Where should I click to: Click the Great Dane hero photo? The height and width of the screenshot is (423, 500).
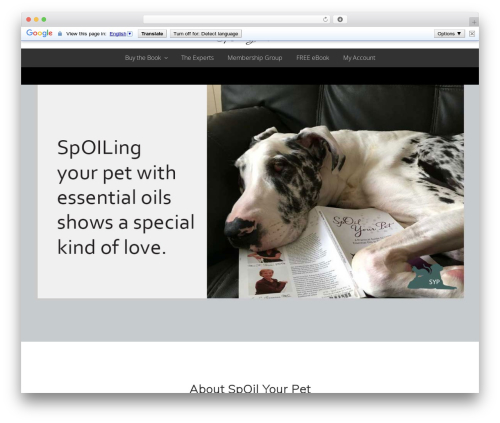pos(335,191)
